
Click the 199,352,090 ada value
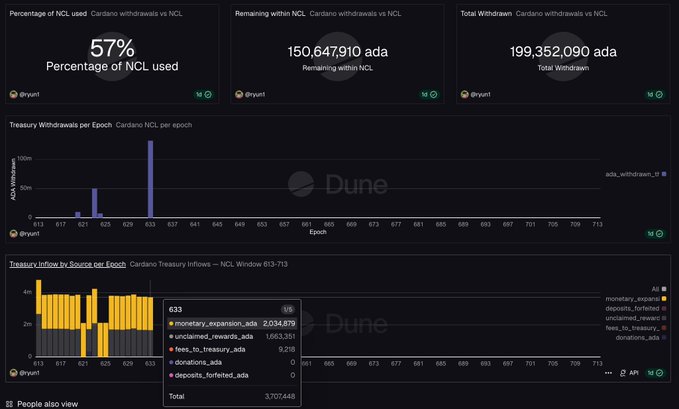click(x=563, y=52)
